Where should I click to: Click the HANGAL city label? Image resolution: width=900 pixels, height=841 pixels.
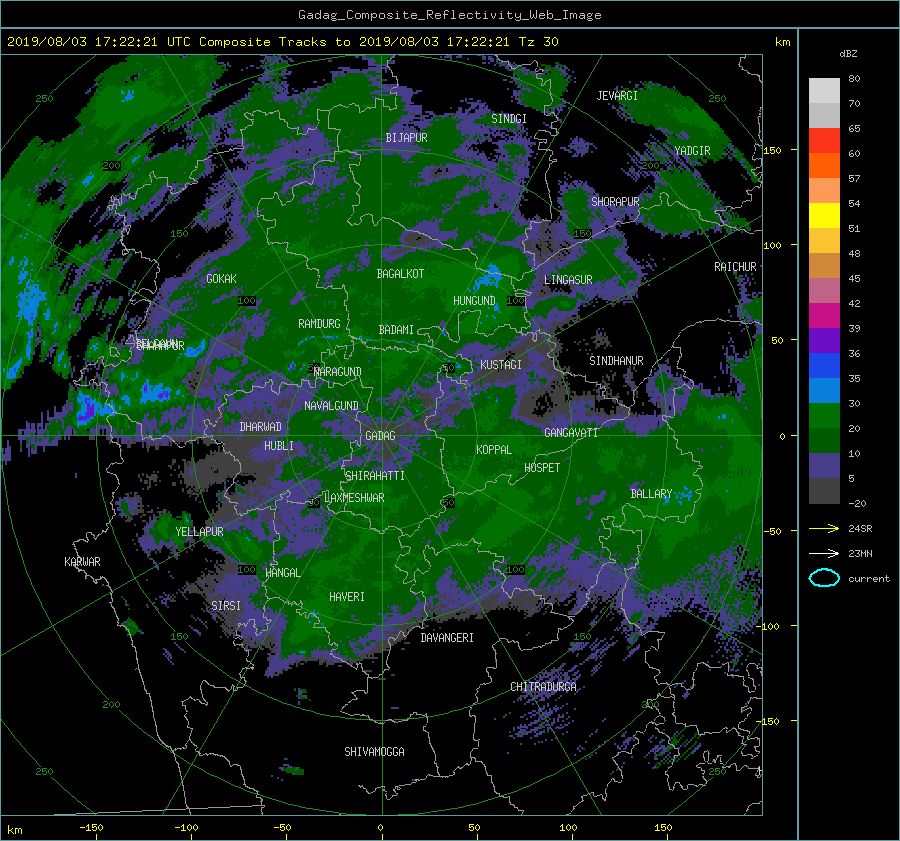(283, 573)
